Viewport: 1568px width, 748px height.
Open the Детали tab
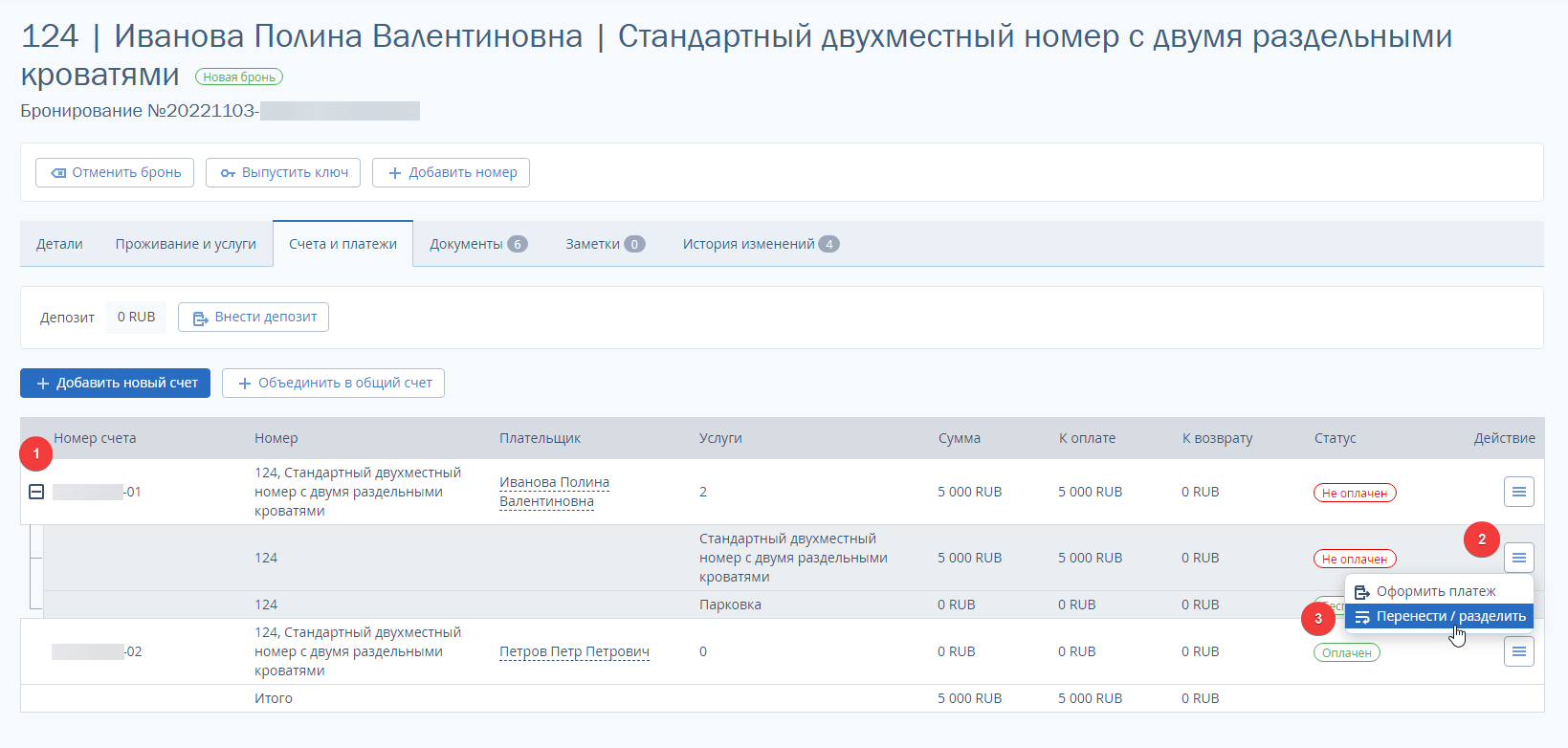click(x=59, y=244)
